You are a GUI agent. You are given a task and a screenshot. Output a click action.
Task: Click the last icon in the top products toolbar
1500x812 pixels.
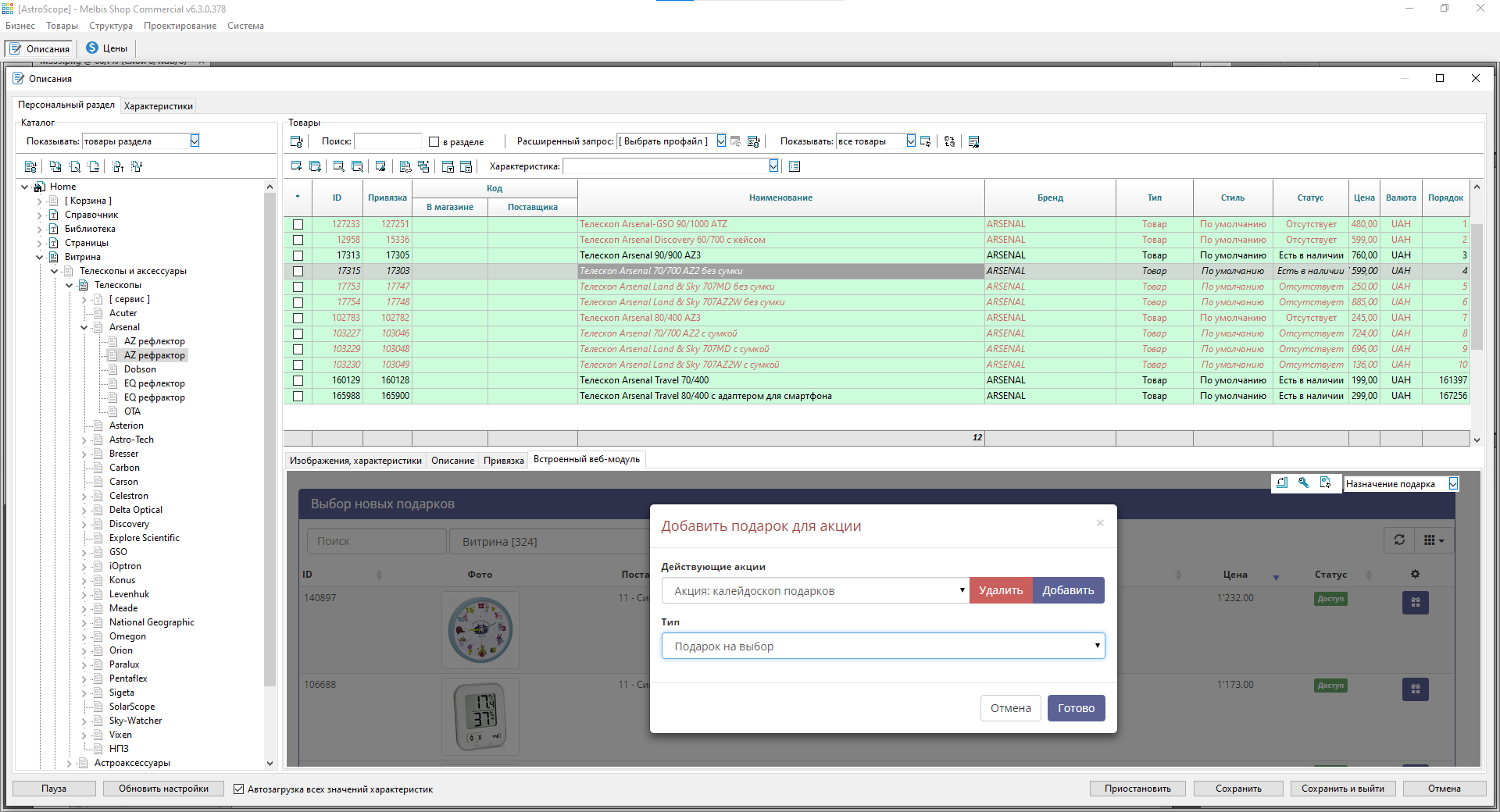(974, 141)
